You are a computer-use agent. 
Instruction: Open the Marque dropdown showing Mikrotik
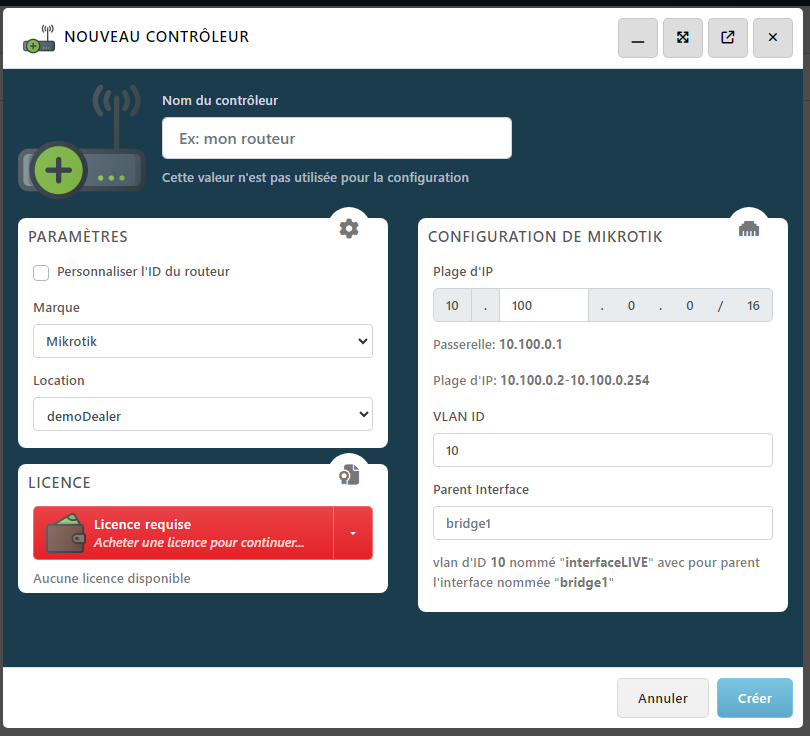203,341
